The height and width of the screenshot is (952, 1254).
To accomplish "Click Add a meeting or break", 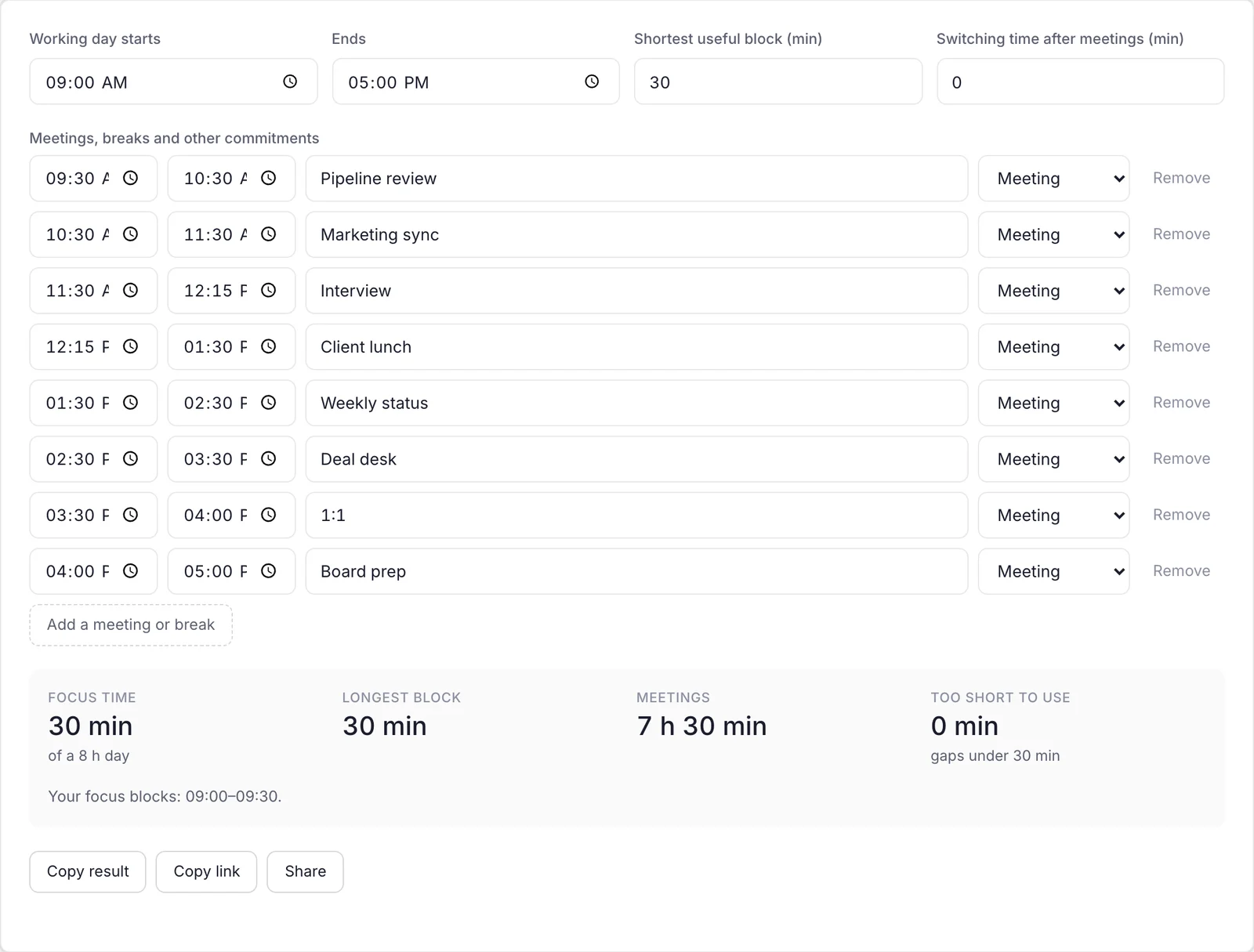I will [131, 624].
